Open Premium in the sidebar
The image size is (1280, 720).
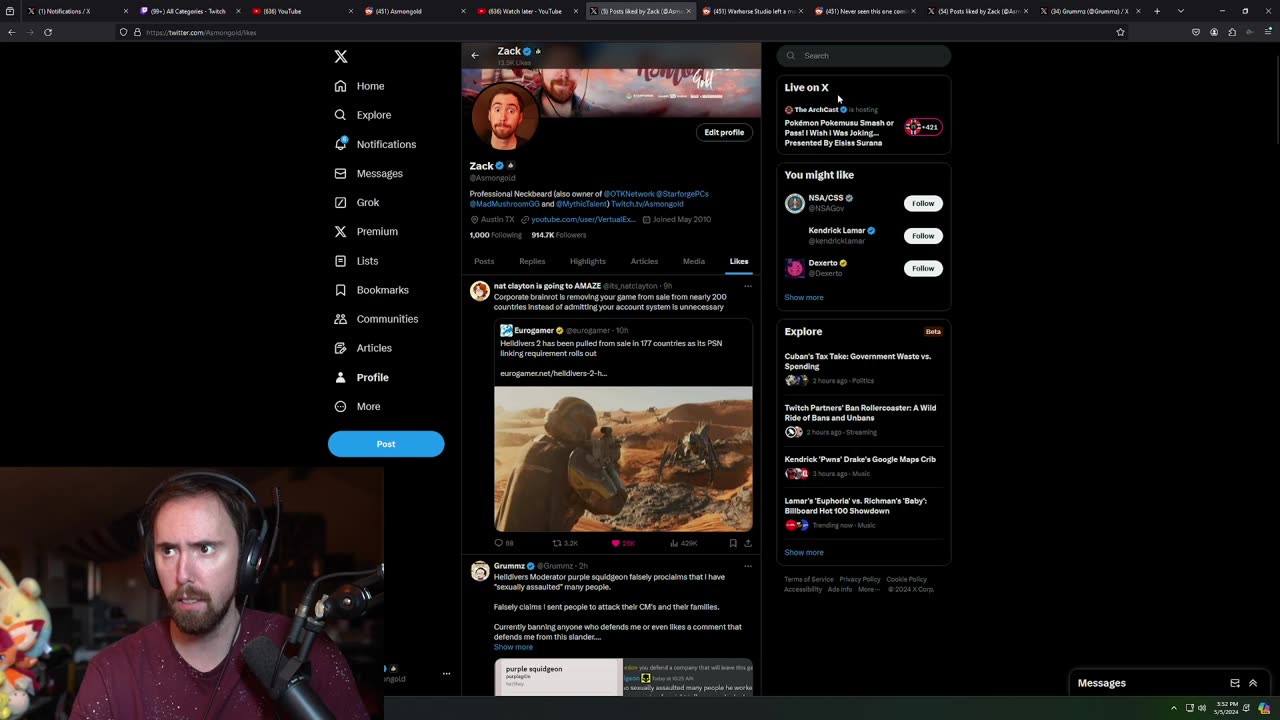tap(366, 231)
